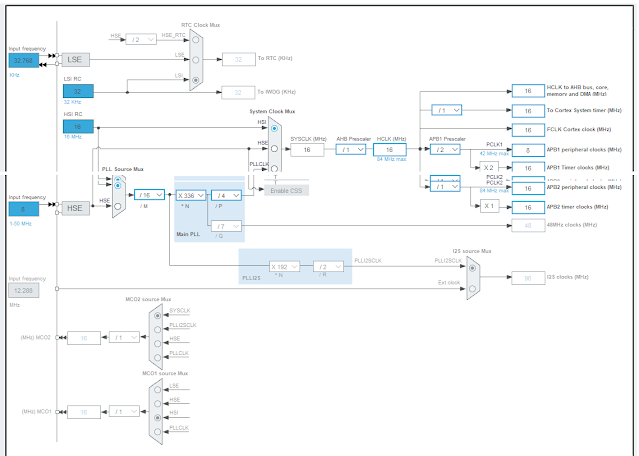Select PLLI2SCLK in the I2S source Mux
The width and height of the screenshot is (639, 456).
(472, 268)
